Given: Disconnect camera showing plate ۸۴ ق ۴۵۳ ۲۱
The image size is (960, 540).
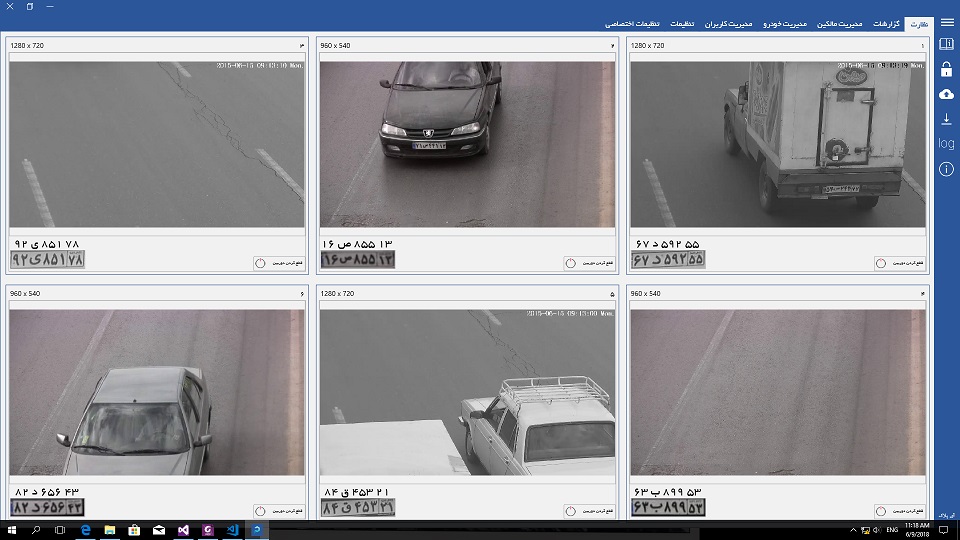Looking at the screenshot, I should coord(588,511).
